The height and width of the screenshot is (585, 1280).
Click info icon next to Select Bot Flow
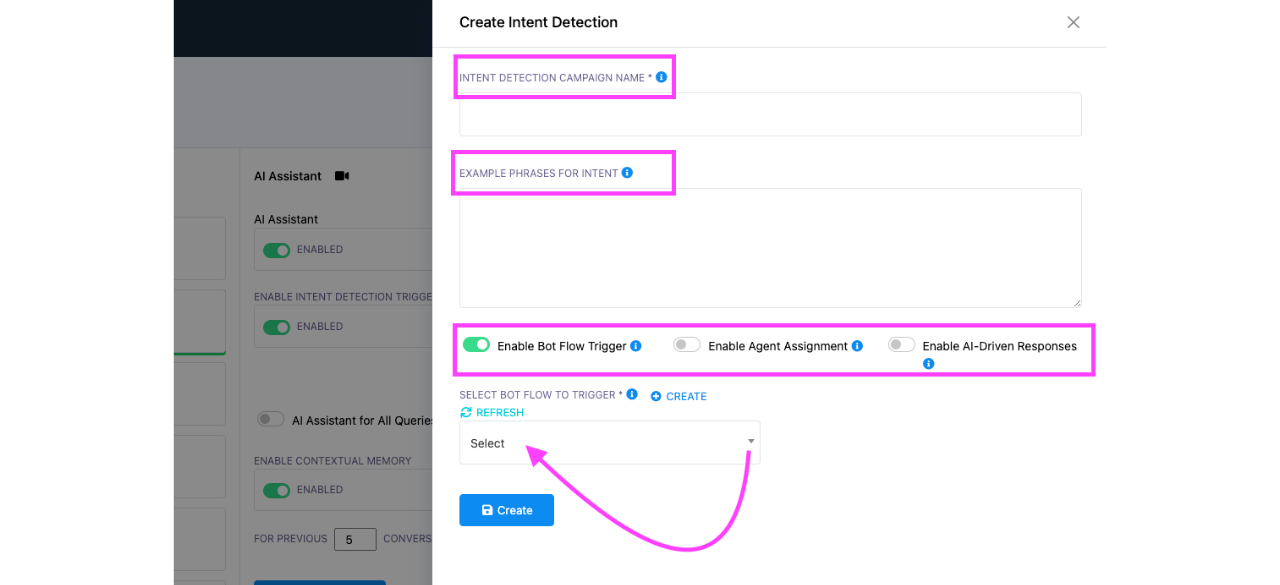point(632,394)
